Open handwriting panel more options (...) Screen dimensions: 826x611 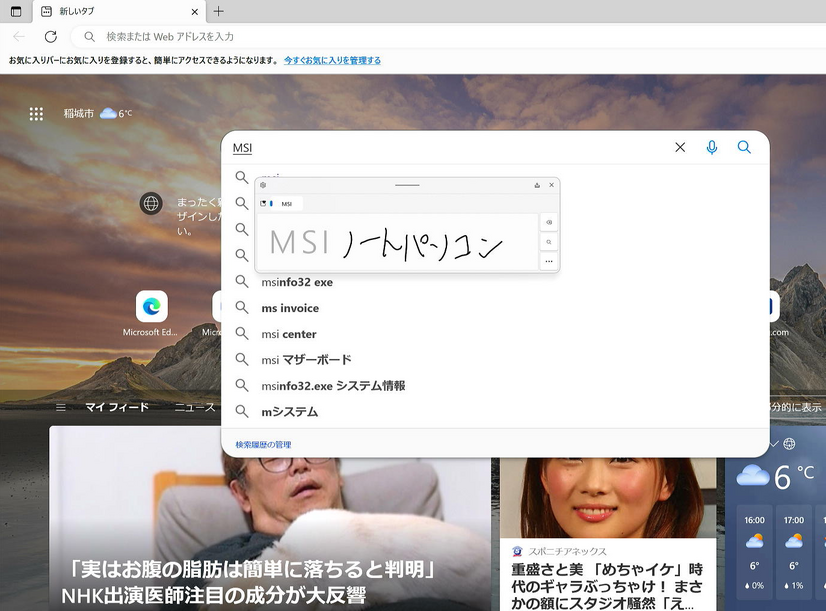click(549, 261)
